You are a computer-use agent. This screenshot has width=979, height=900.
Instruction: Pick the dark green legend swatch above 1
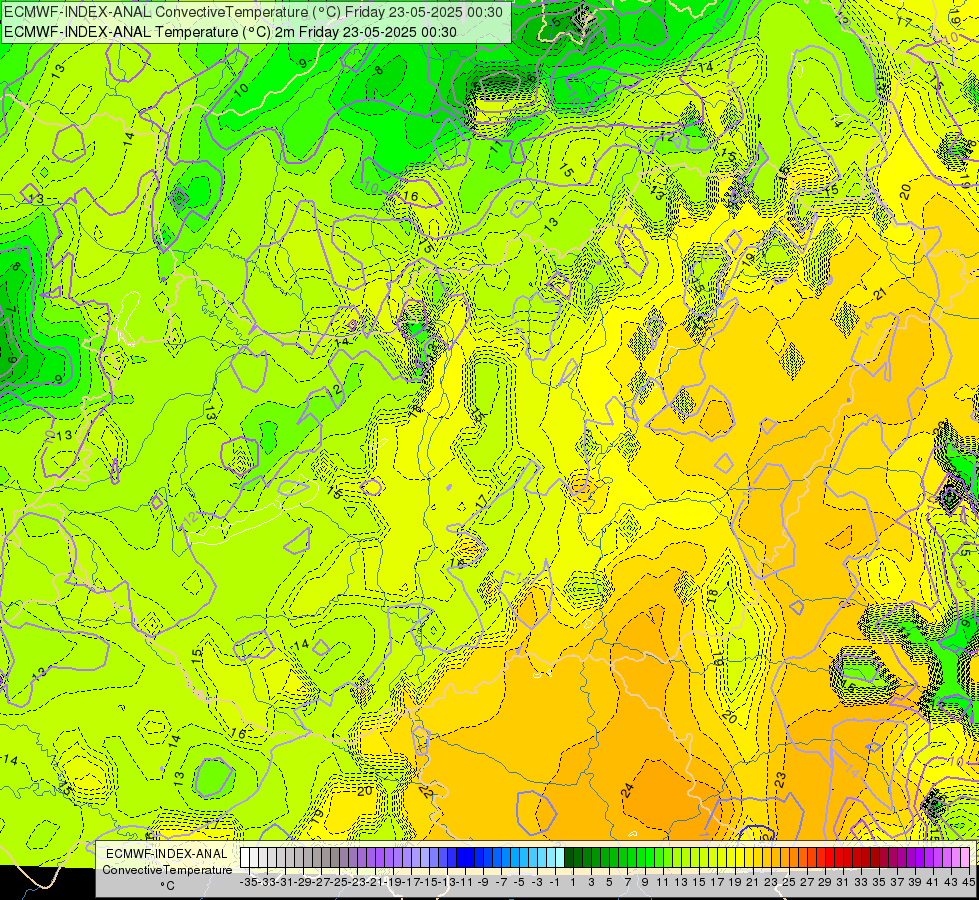tap(569, 857)
